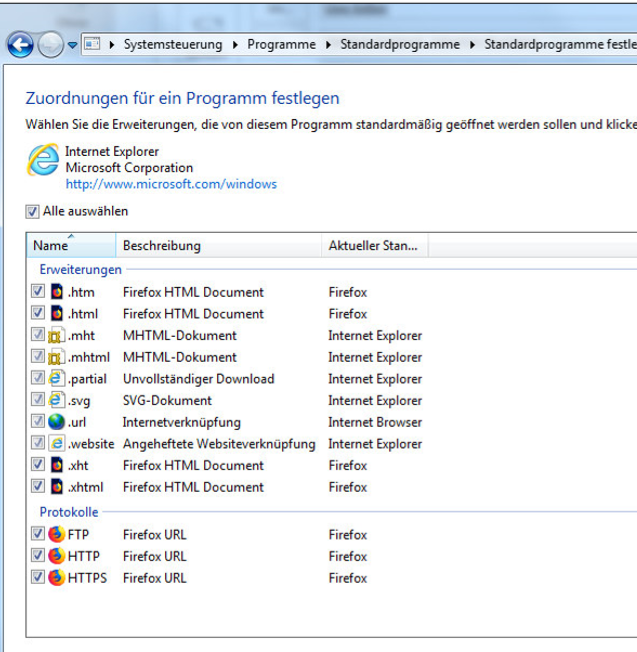Screen dimensions: 637x652
Task: Click the control panel icon in the address bar
Action: pyautogui.click(x=92, y=44)
